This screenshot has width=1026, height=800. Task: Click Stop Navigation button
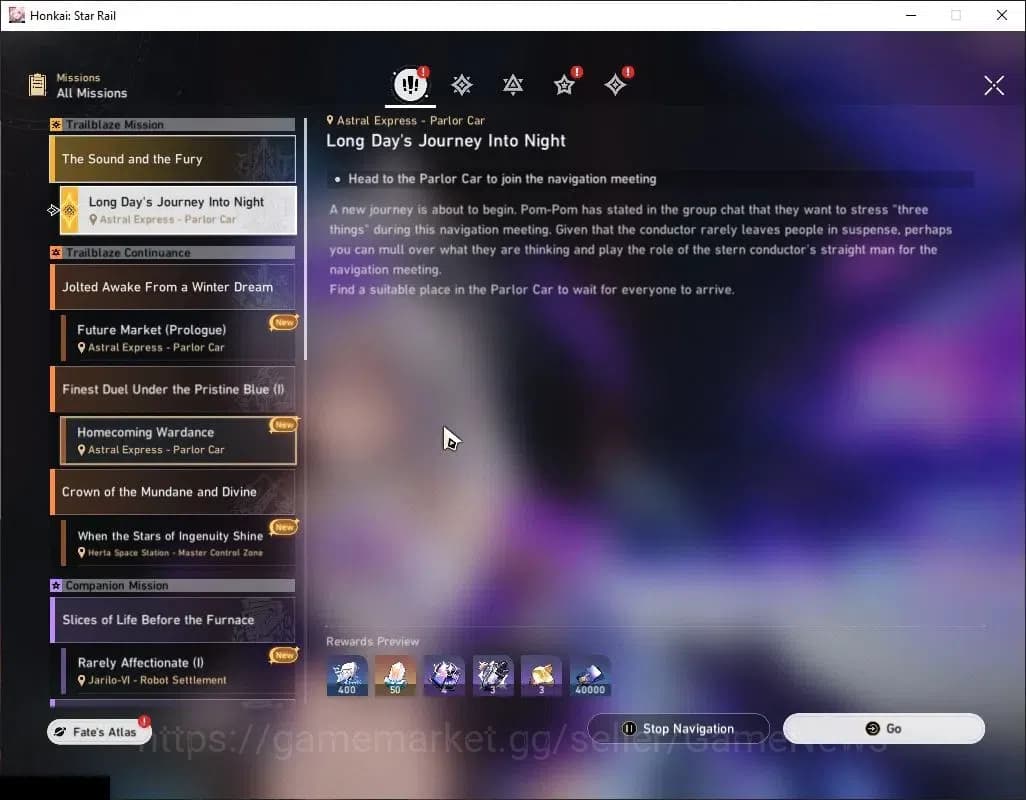coord(679,729)
